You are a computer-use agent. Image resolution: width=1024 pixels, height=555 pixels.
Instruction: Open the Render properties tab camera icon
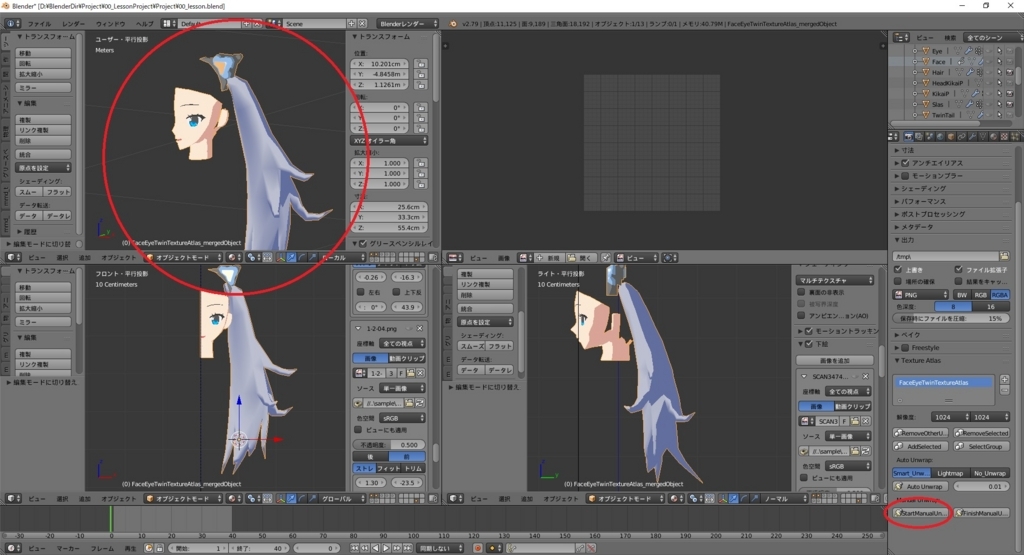909,136
